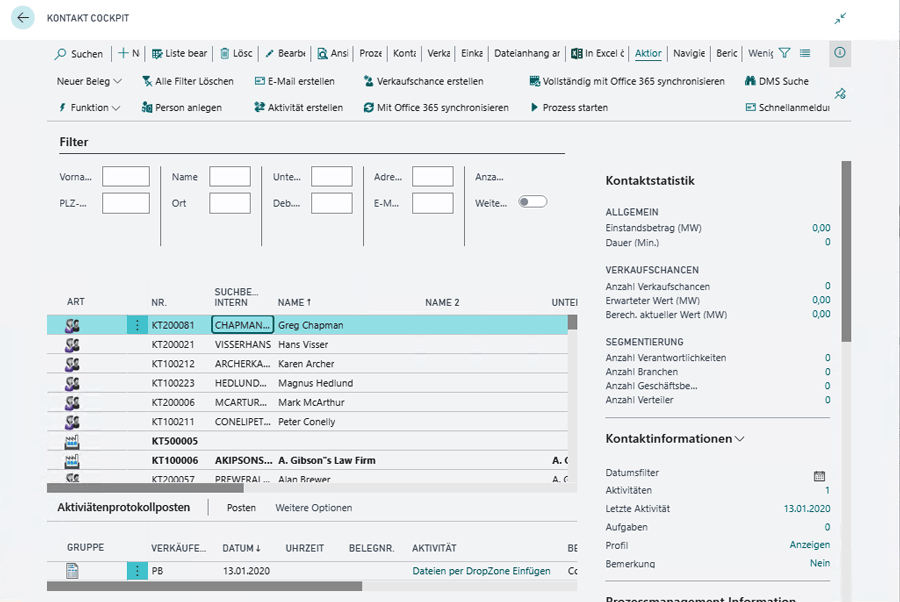Click Weniger Optionen
This screenshot has width=900, height=602.
click(761, 53)
